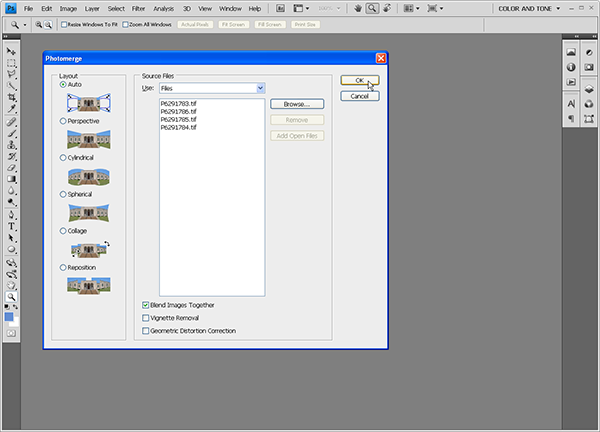Open the Filter menu
Screen dimensions: 600x432
(x=138, y=8)
